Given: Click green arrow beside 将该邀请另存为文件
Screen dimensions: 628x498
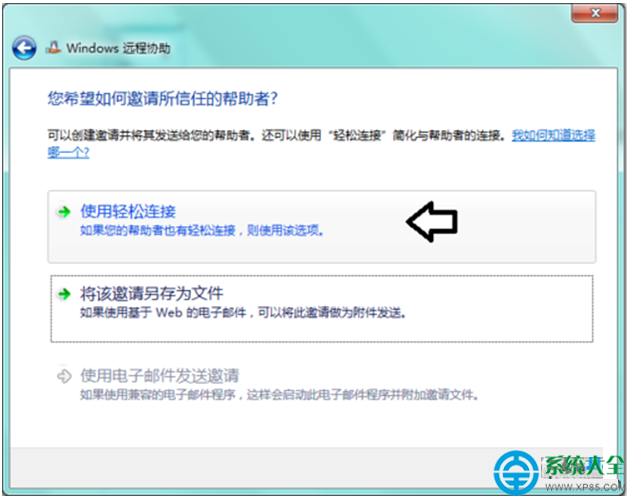Looking at the screenshot, I should point(64,294).
